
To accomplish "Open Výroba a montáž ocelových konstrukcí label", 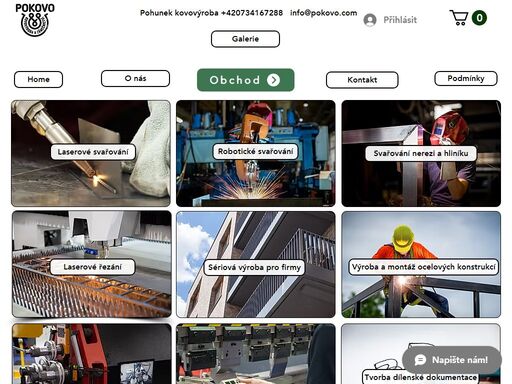I will (424, 267).
